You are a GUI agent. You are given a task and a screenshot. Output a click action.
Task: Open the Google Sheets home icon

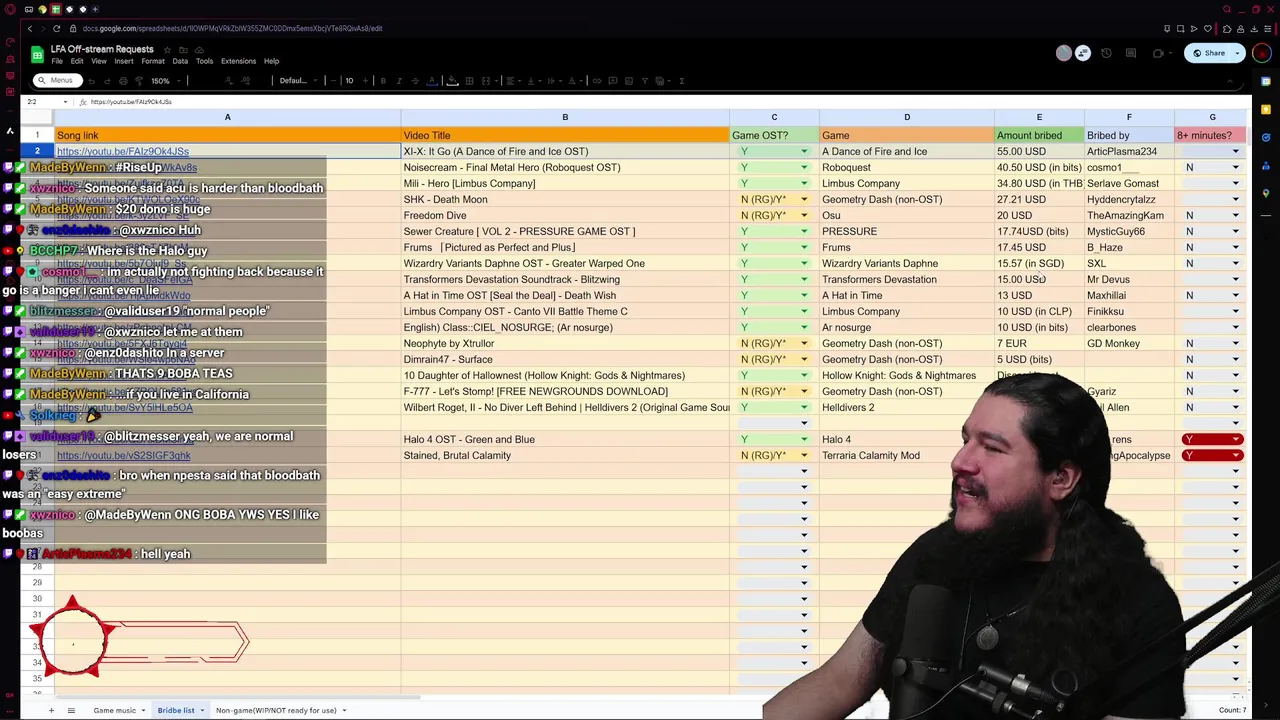pos(37,54)
